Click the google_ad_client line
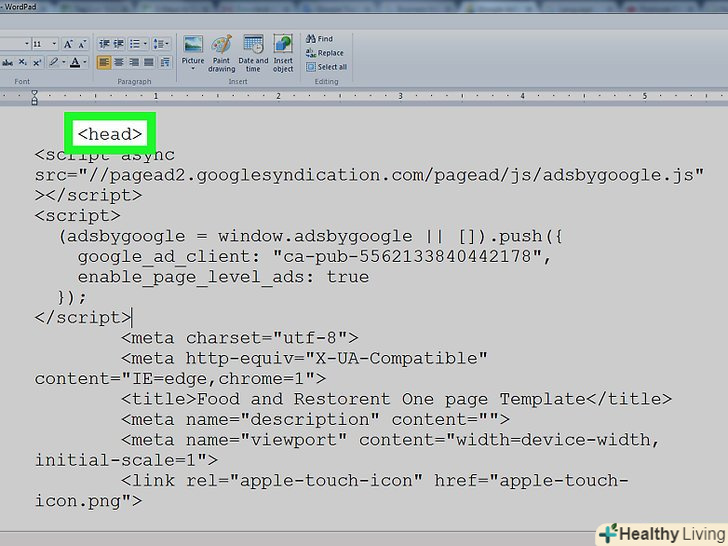 pyautogui.click(x=314, y=256)
